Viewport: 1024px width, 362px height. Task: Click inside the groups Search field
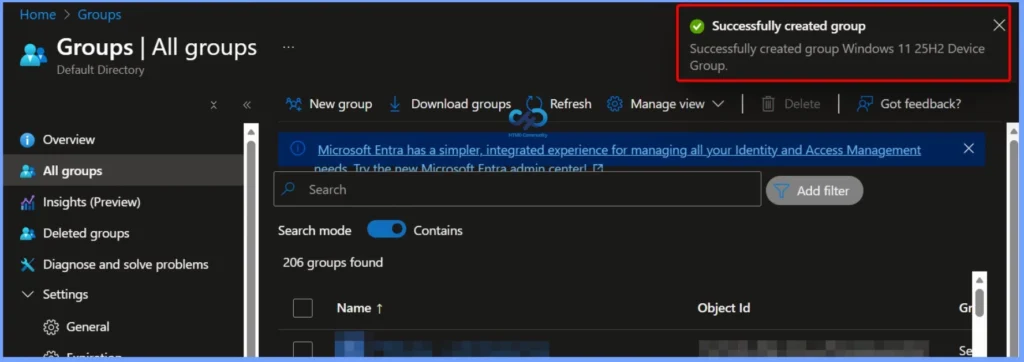pyautogui.click(x=517, y=189)
